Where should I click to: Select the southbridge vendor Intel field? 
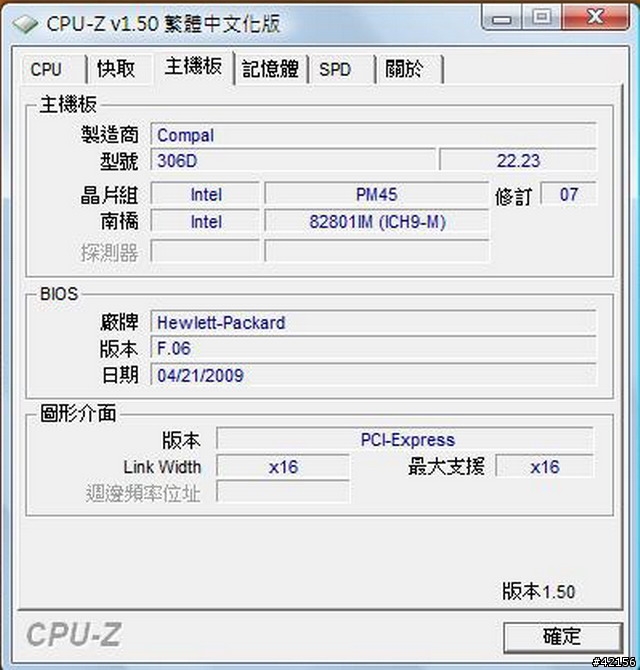206,221
